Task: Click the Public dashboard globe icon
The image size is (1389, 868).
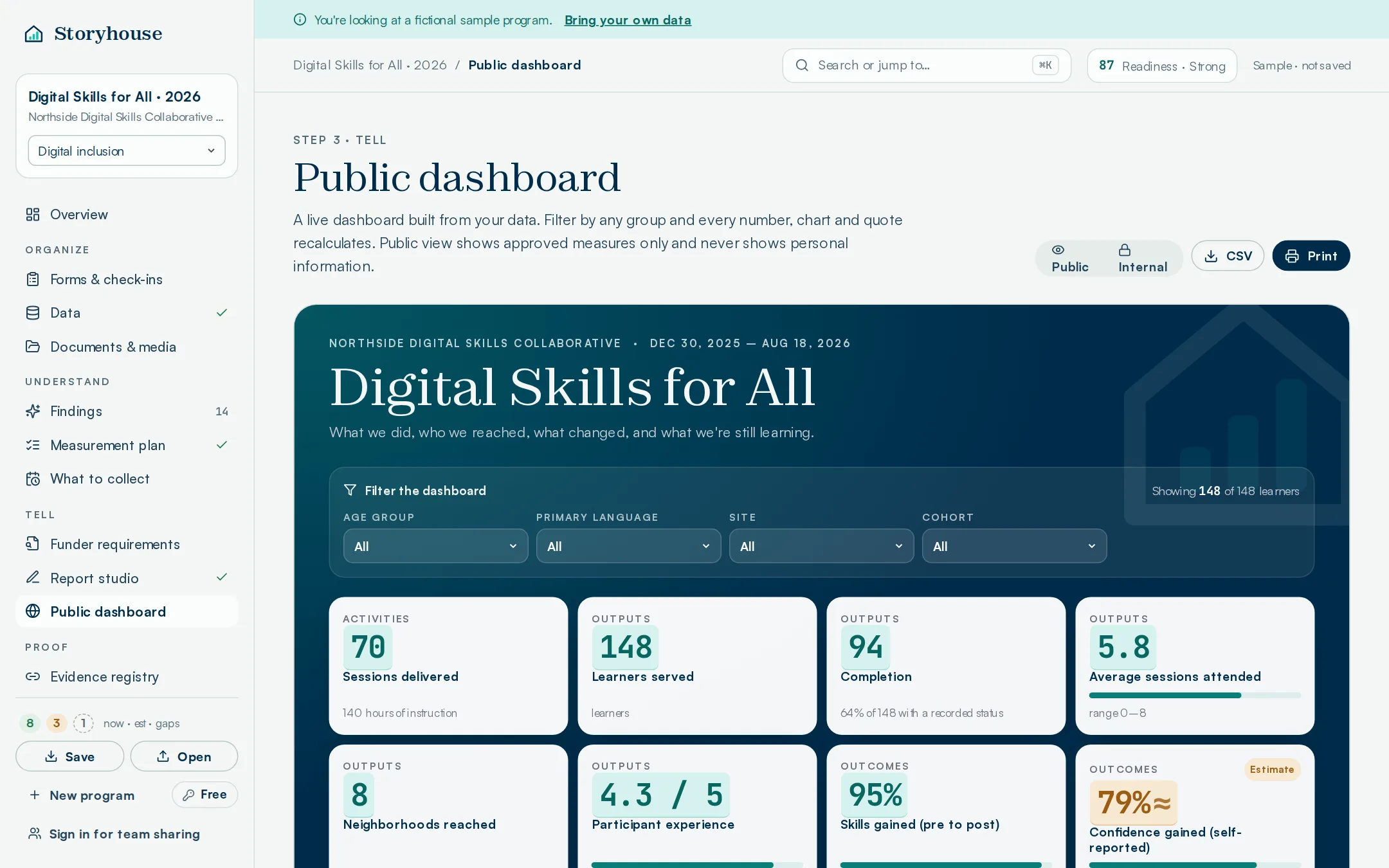Action: [33, 611]
